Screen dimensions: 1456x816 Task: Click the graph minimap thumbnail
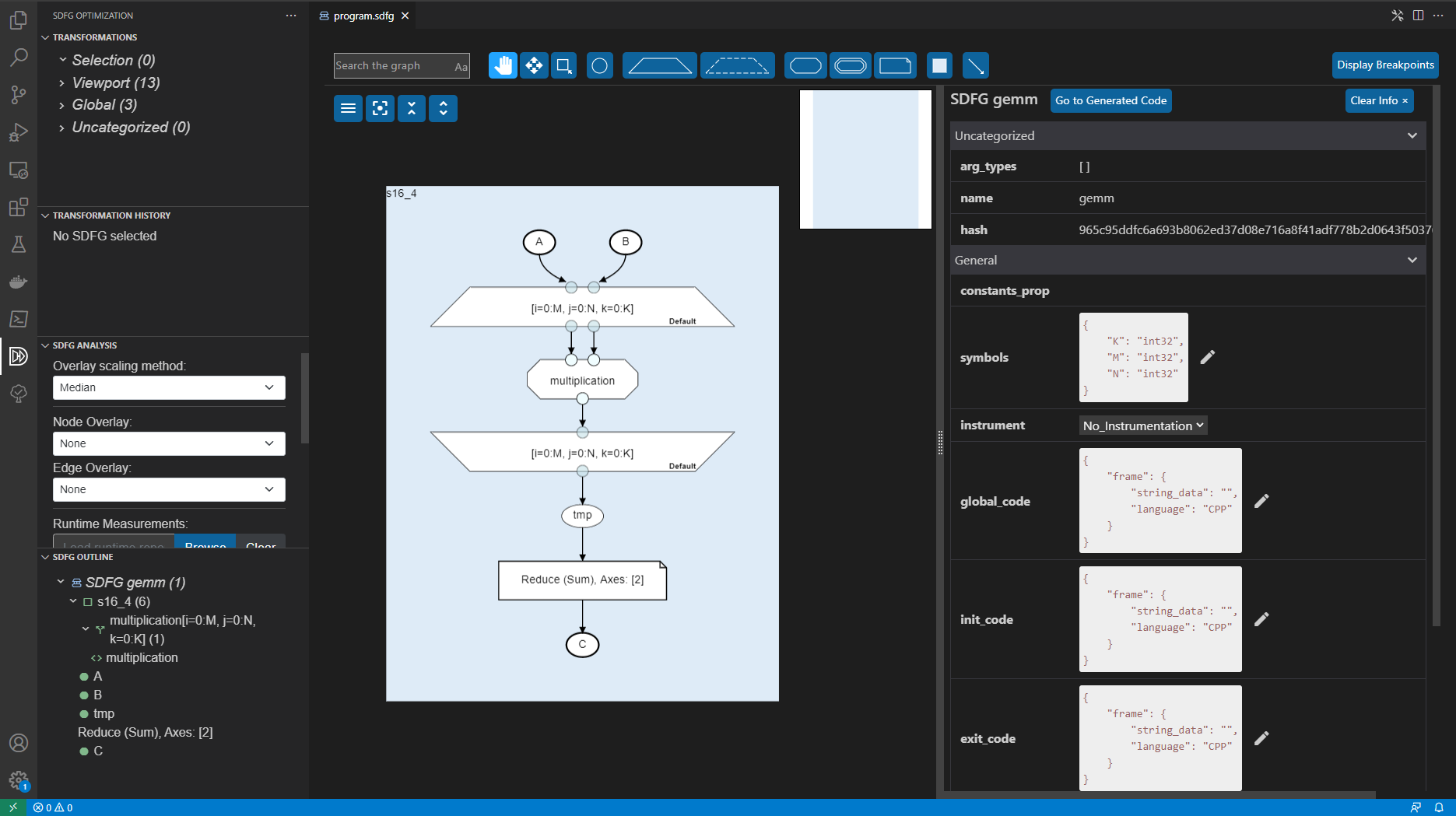tap(865, 159)
